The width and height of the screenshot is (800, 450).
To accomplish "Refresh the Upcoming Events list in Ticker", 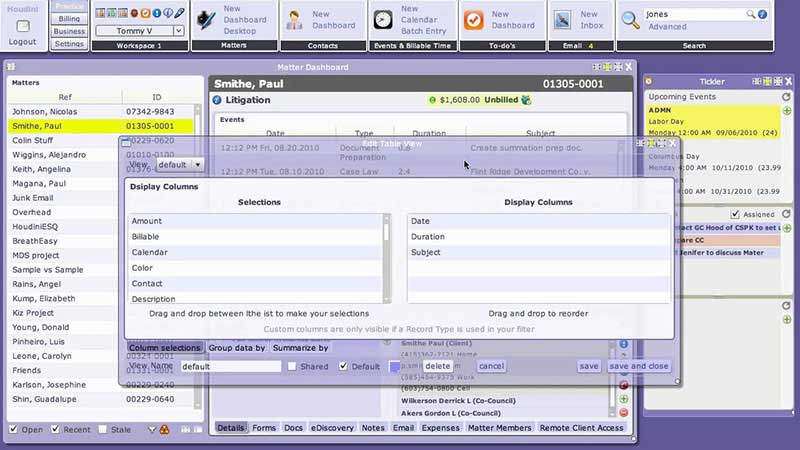I will [x=786, y=96].
